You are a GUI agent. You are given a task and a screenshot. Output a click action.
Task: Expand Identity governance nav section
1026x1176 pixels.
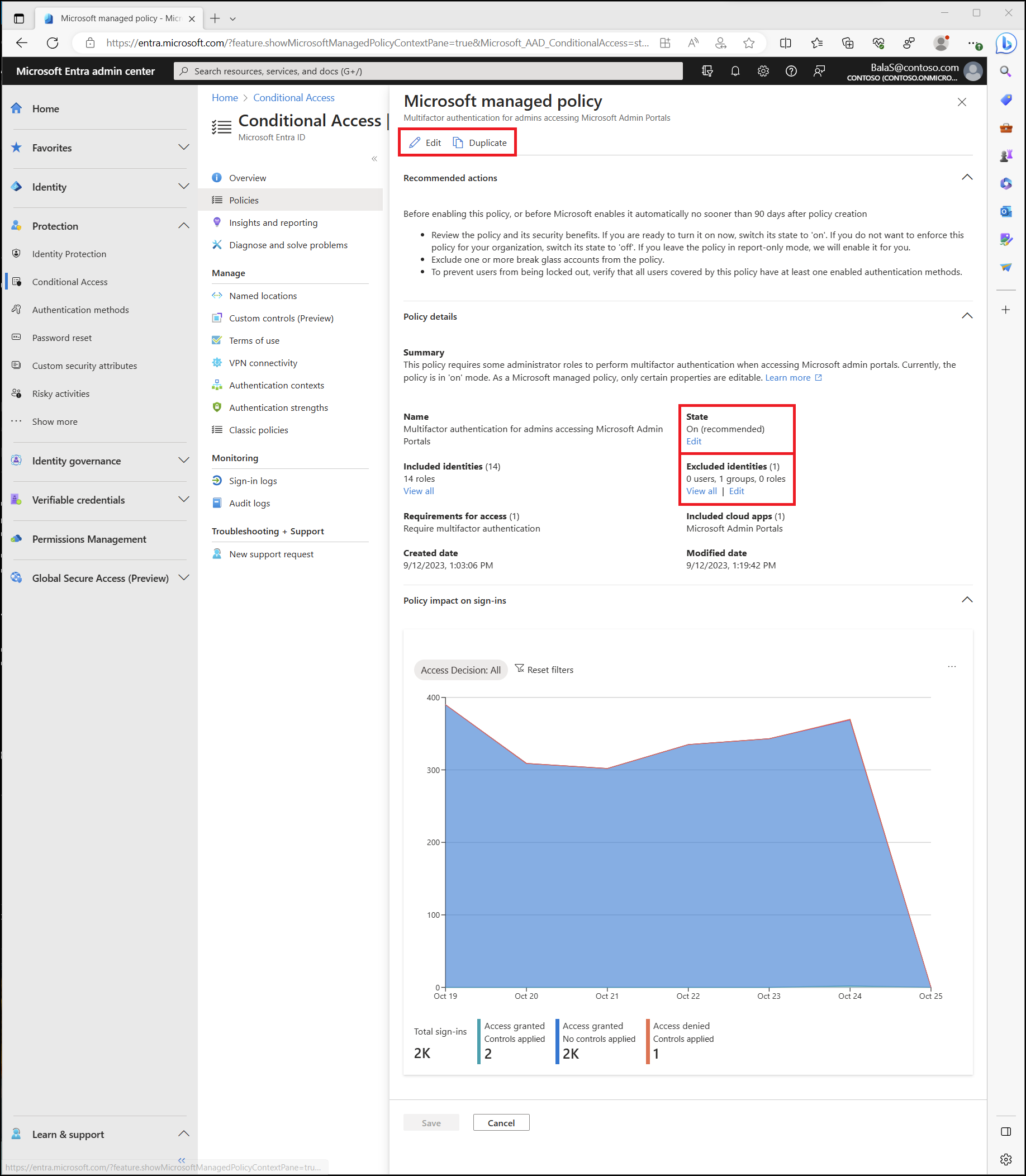point(184,461)
